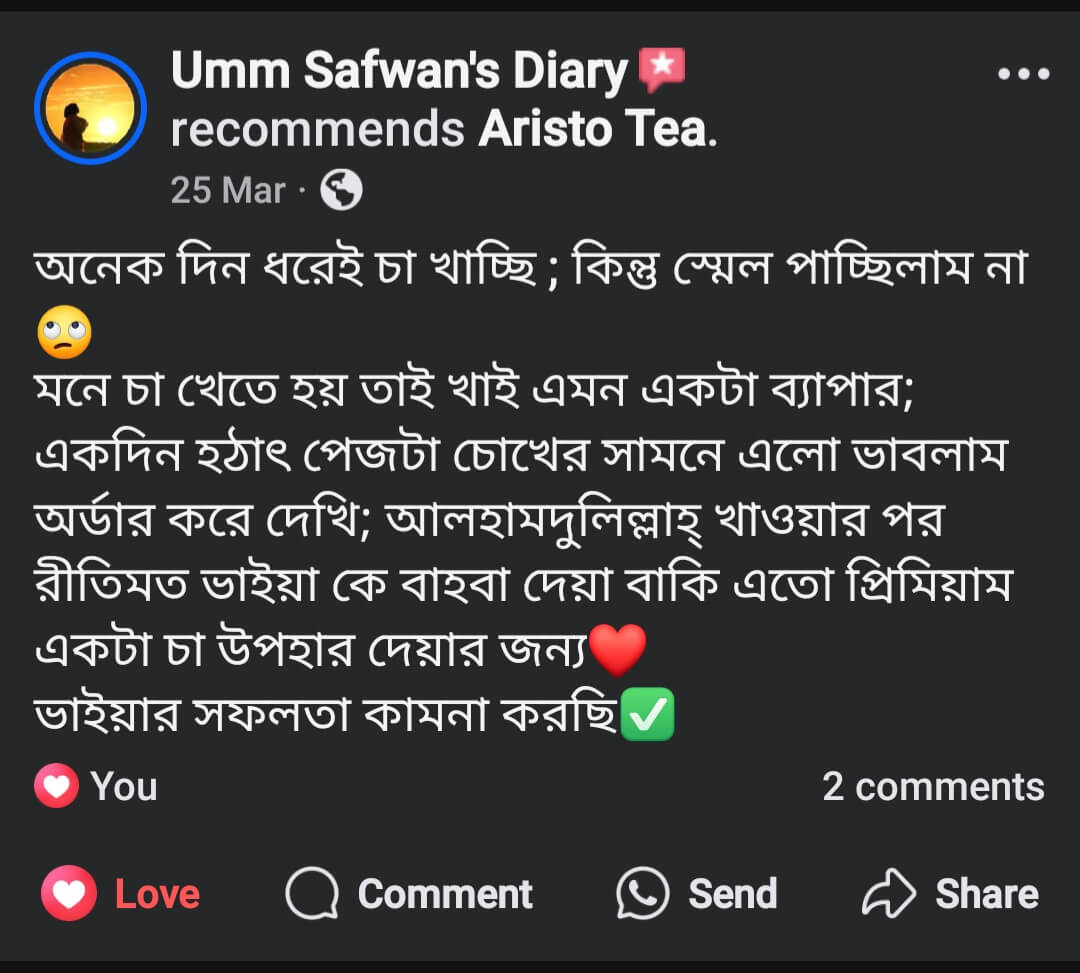Click the Share arrow icon

[x=888, y=893]
